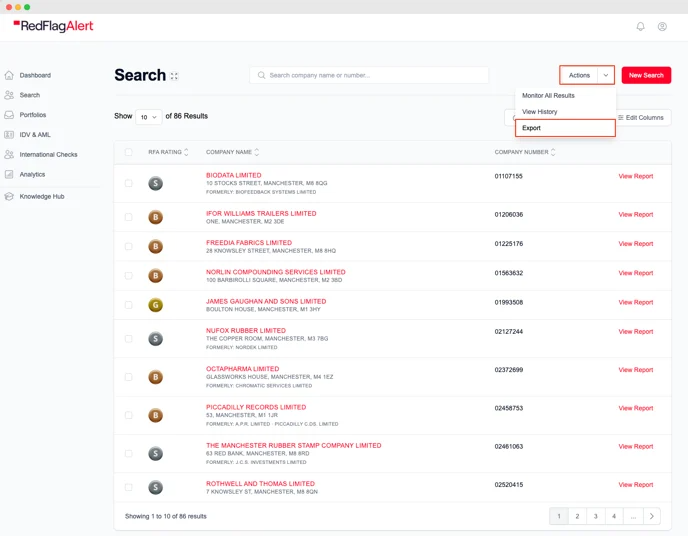Open the Piccadilly Records Limited company link

point(256,407)
